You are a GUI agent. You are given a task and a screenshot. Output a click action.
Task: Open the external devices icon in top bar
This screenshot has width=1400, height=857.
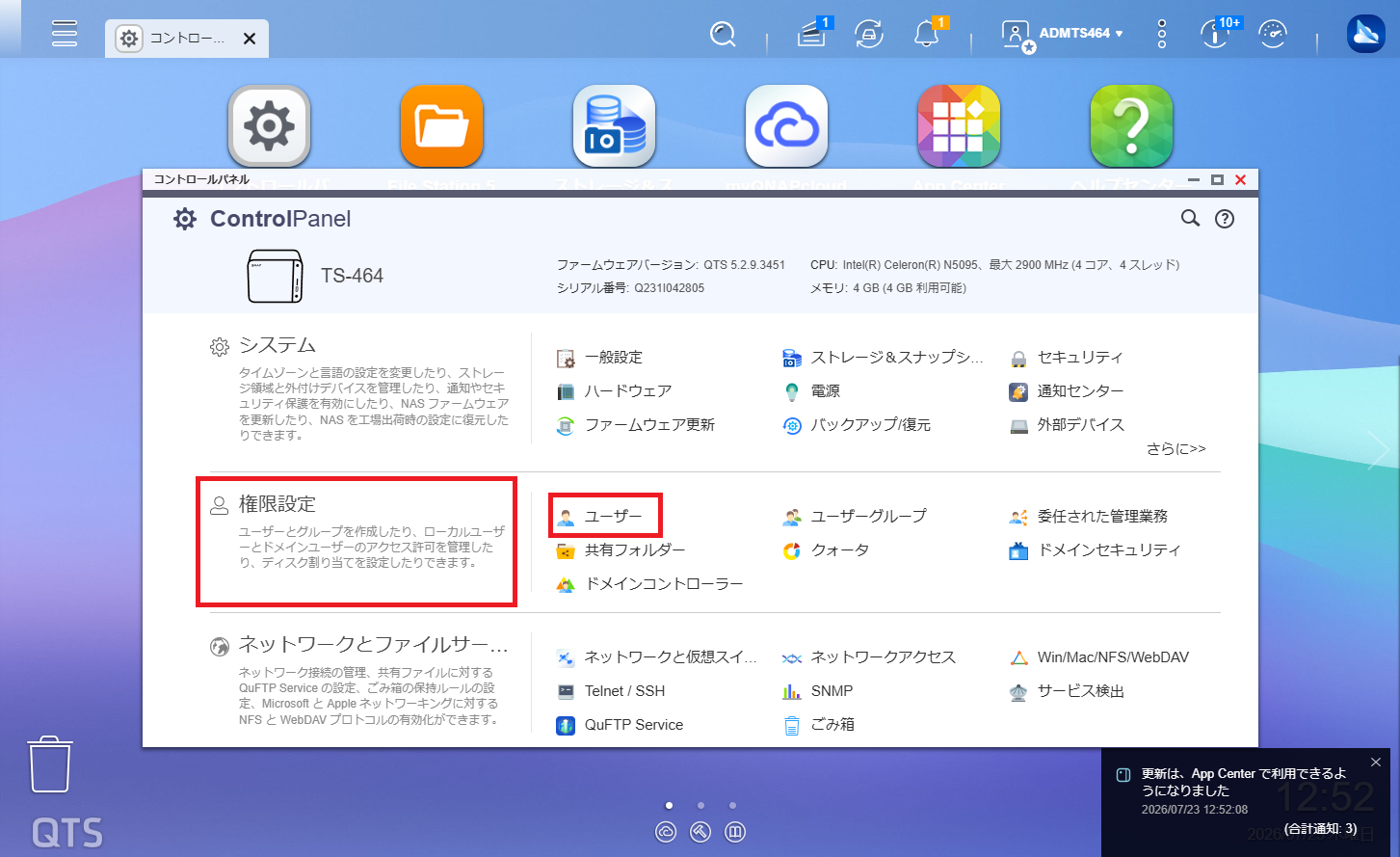869,35
